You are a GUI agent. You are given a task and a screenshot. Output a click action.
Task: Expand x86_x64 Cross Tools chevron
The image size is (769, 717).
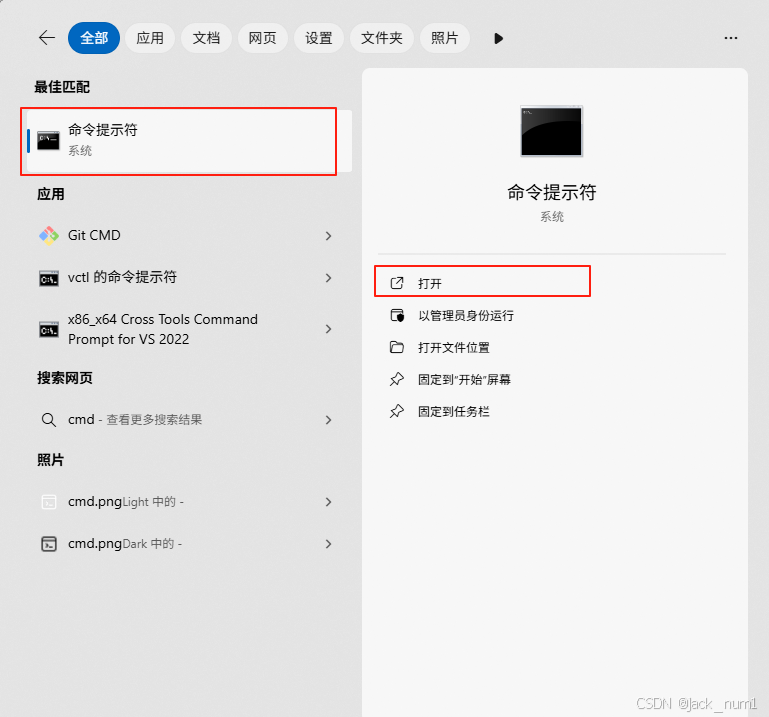[x=329, y=329]
